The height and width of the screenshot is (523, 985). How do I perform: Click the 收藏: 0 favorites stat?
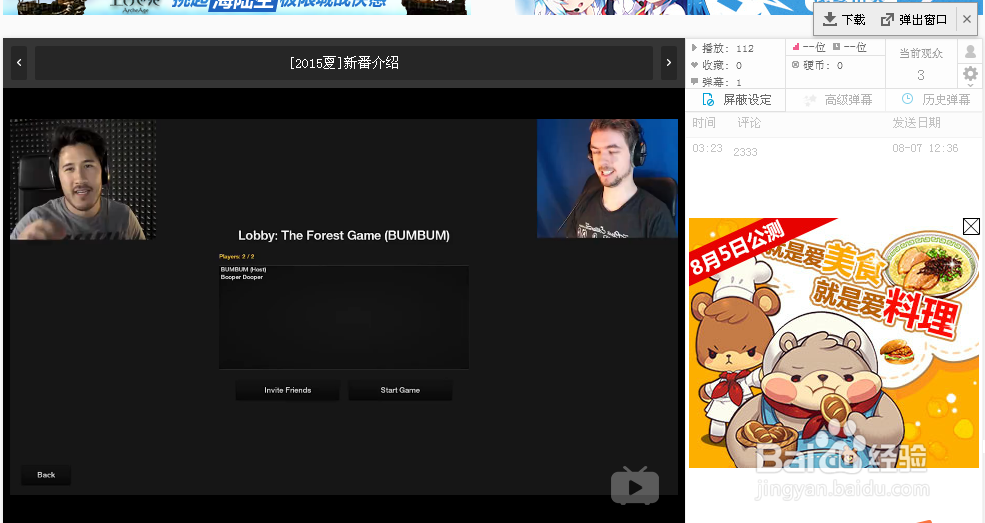coord(716,65)
